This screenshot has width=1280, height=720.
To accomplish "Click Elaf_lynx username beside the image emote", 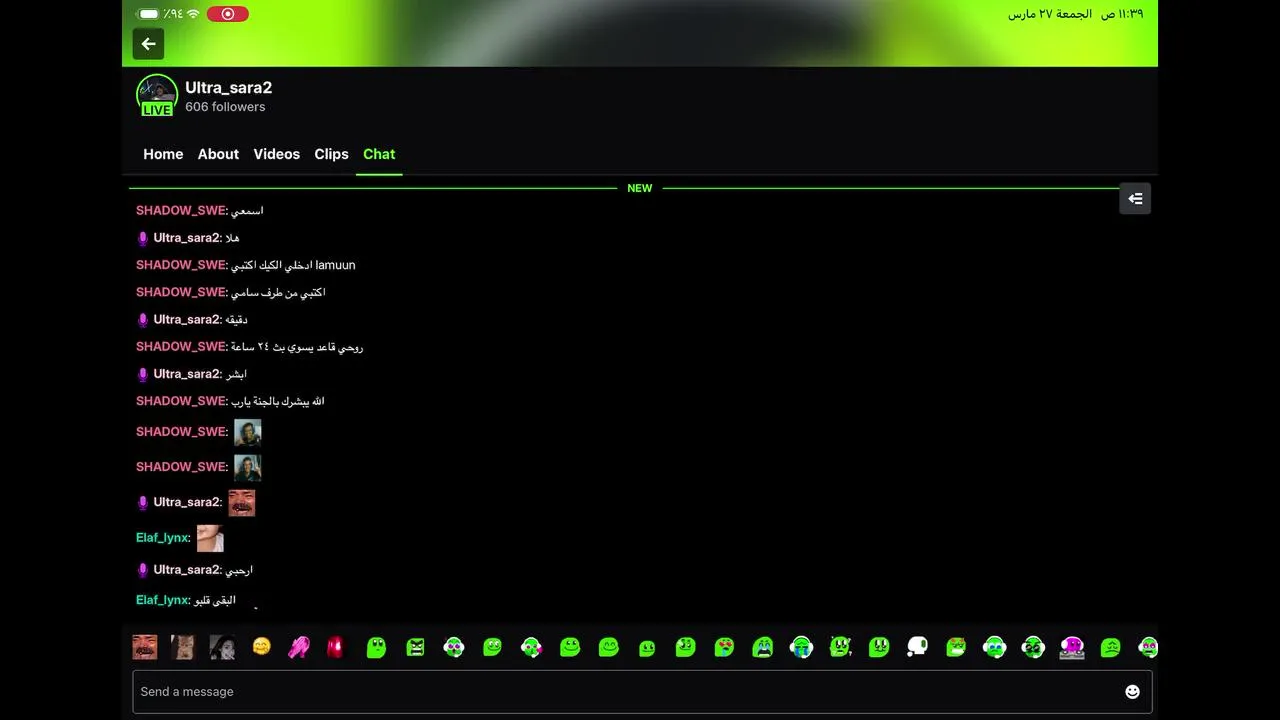I will pos(163,538).
